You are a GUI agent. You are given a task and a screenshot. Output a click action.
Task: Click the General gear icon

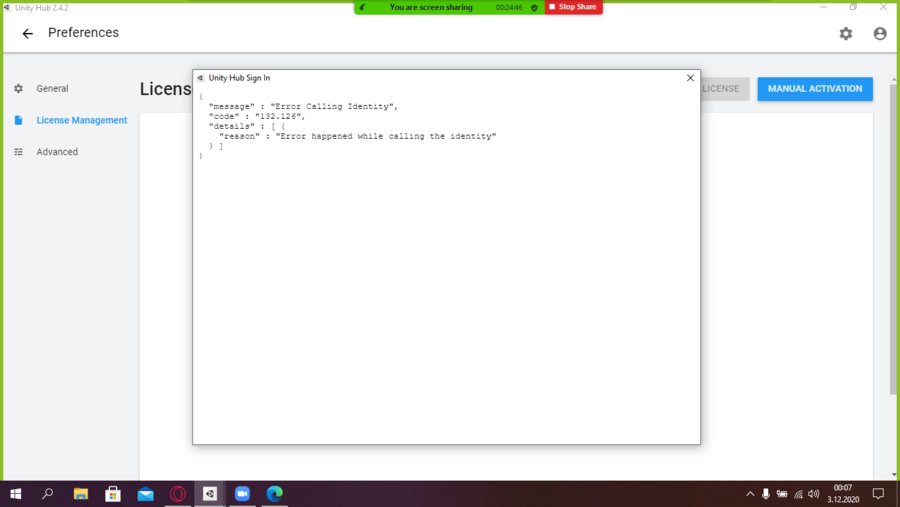point(18,88)
